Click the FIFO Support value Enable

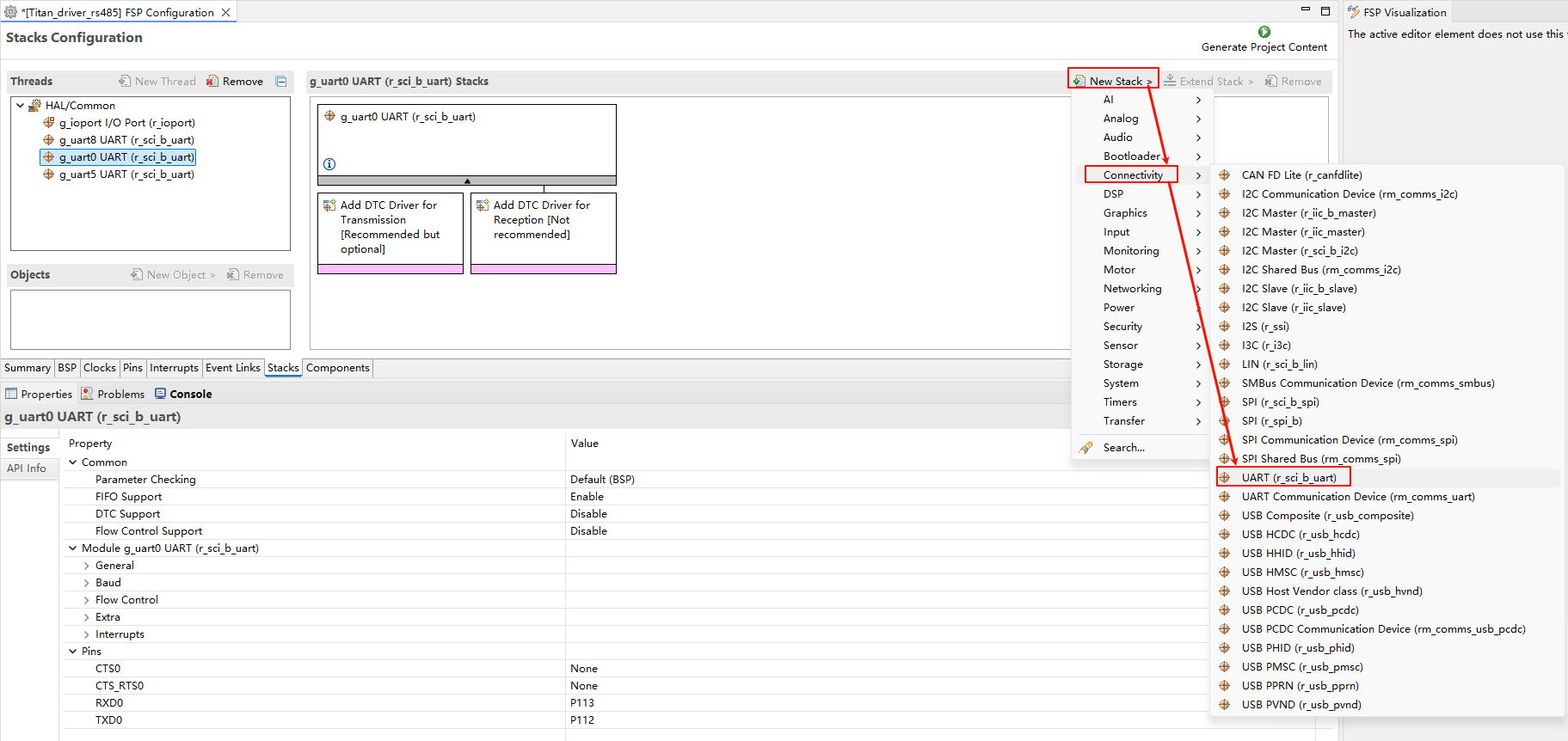click(x=587, y=497)
